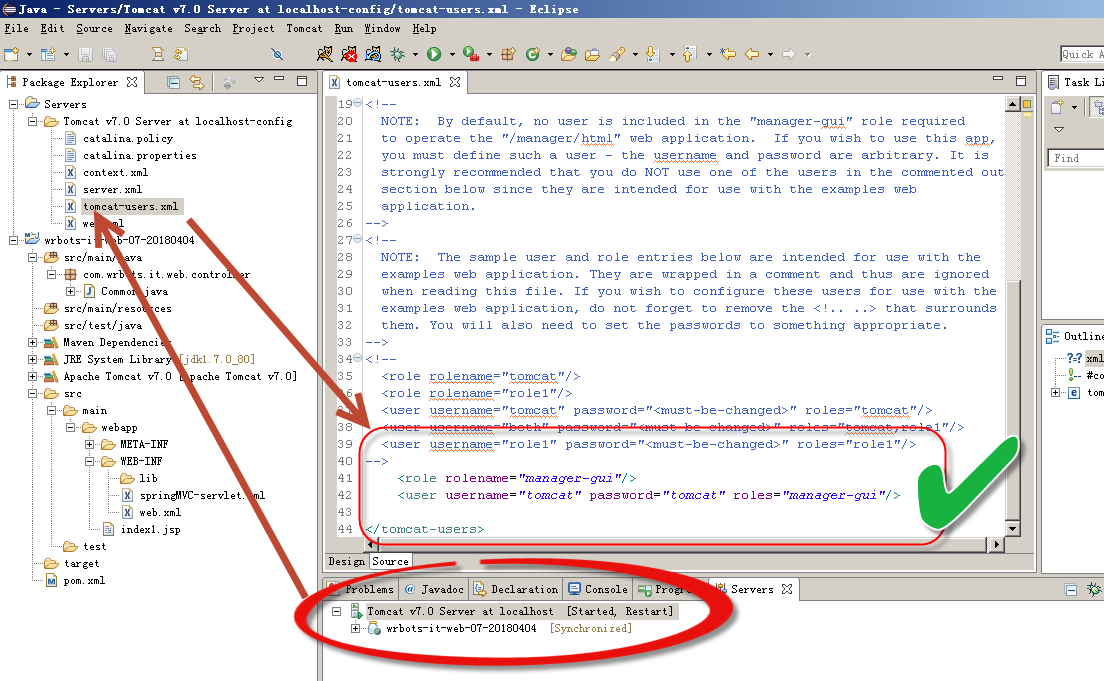Click the Back navigation arrow

[752, 54]
